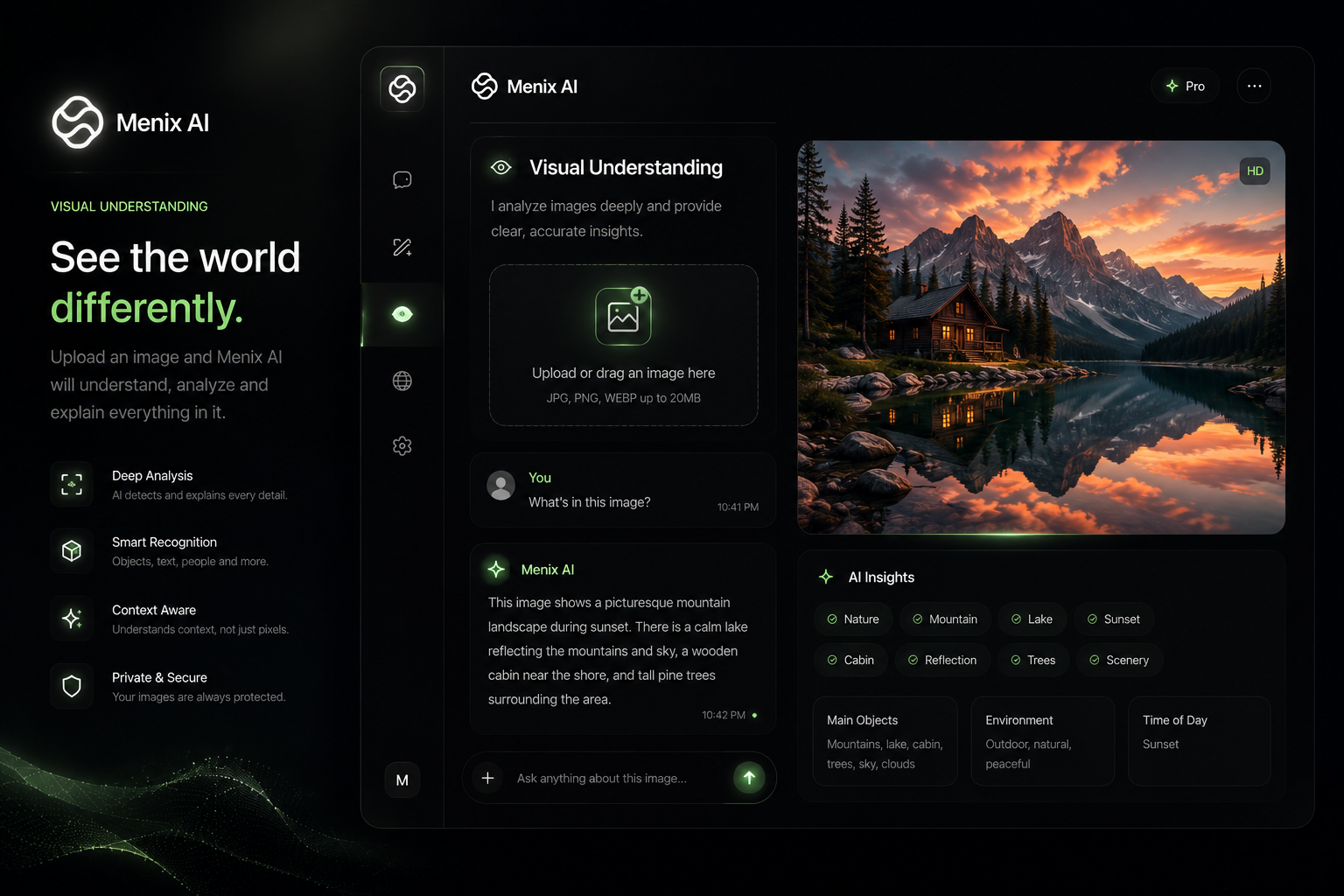Click the Main Objects card

[x=885, y=741]
